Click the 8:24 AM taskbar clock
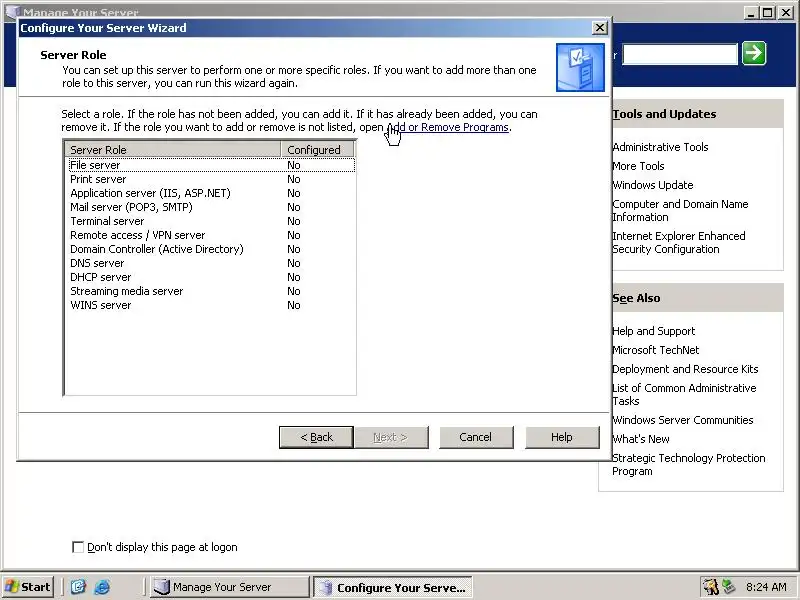The width and height of the screenshot is (800, 600). [766, 587]
